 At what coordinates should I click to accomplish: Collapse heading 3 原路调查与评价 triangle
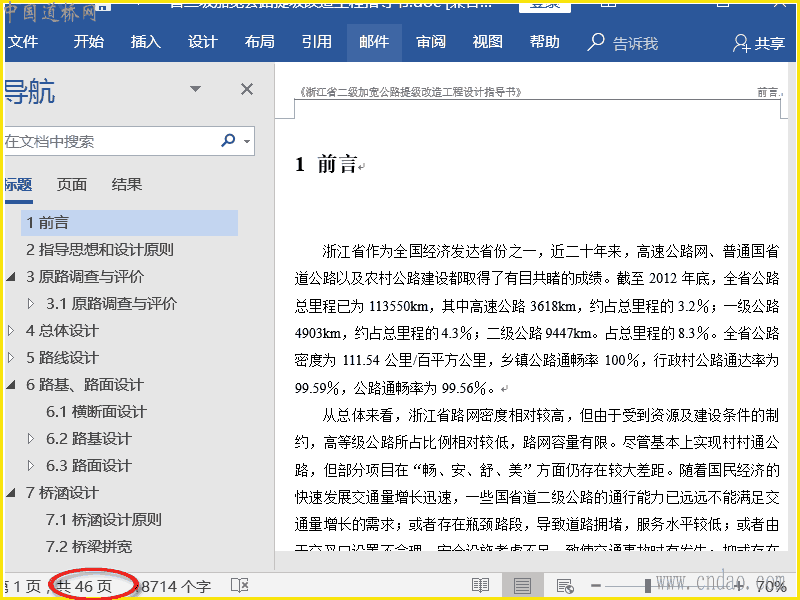pyautogui.click(x=11, y=277)
